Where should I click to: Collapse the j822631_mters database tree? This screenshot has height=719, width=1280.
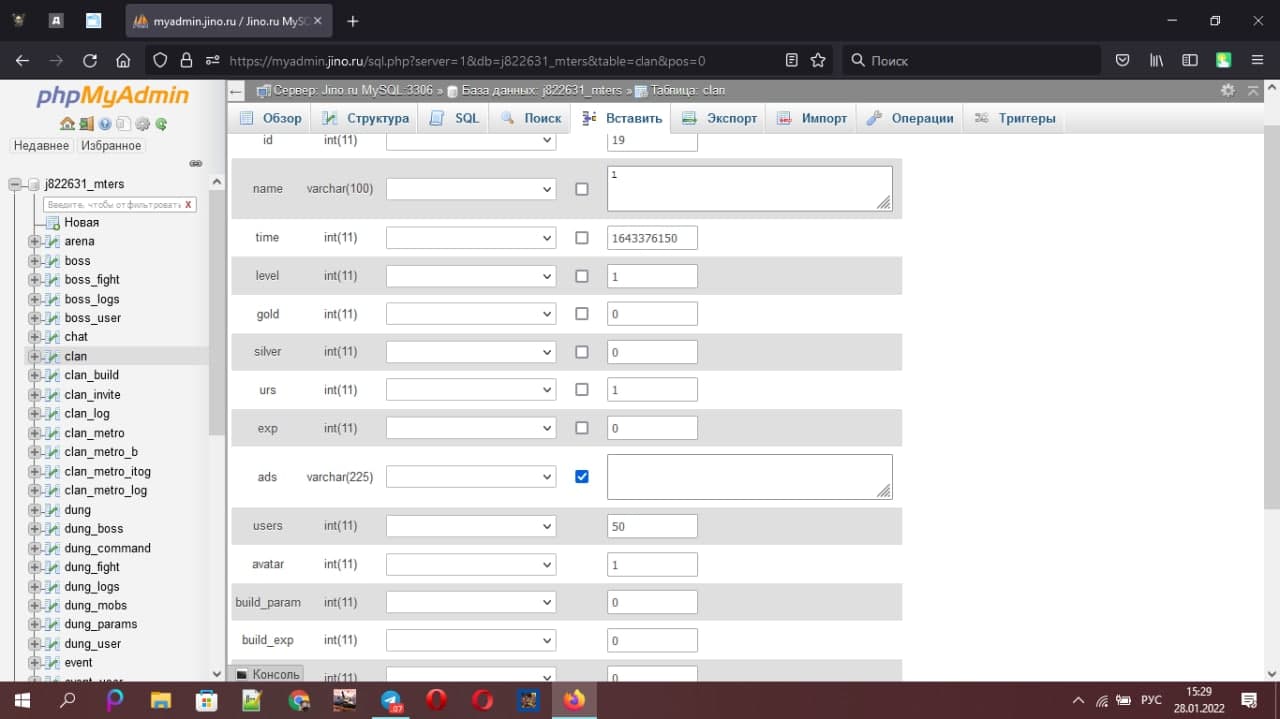pos(16,184)
